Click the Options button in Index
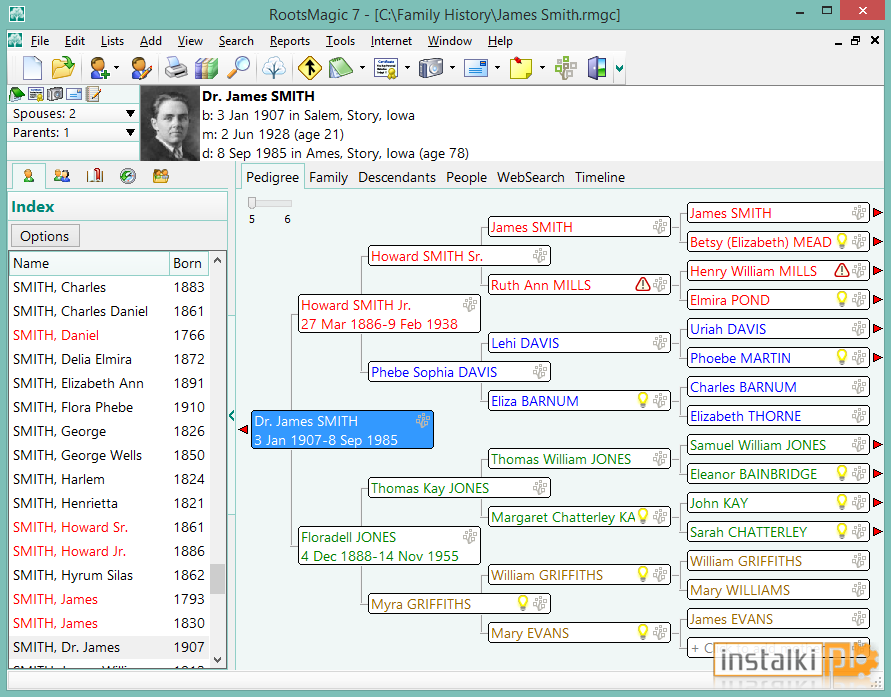The width and height of the screenshot is (891, 697). tap(45, 236)
